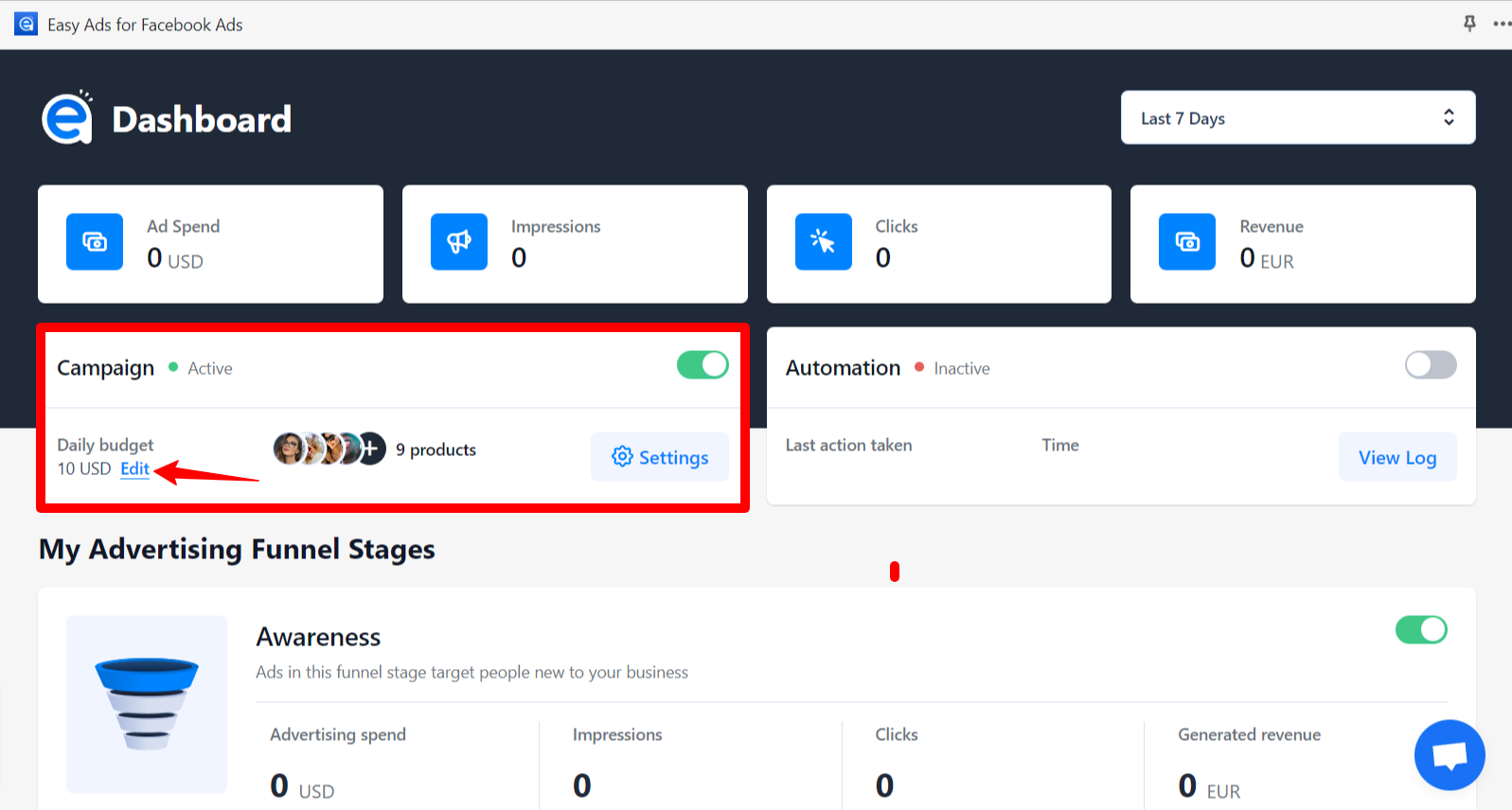Click the Ad Spend money icon
Screen dimensions: 1512x810
pyautogui.click(x=95, y=242)
